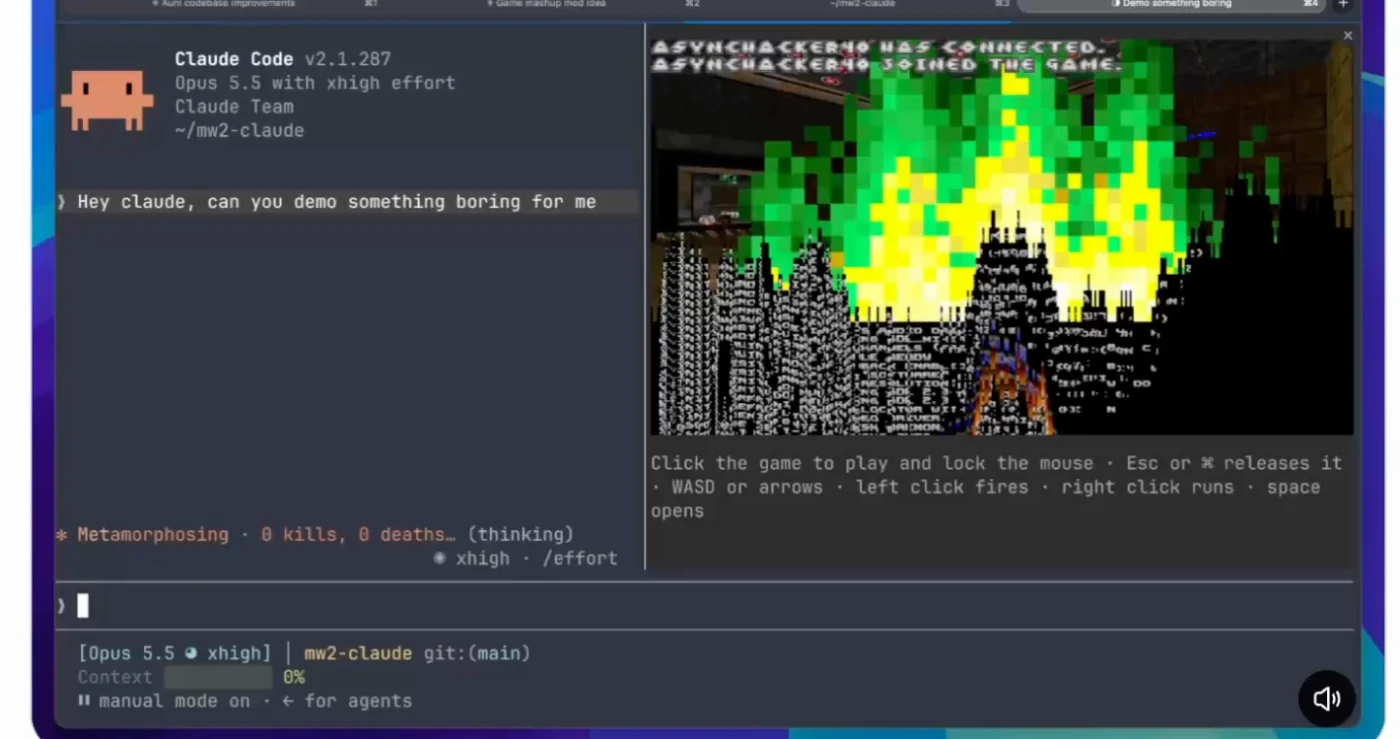Viewport: 1400px width, 739px height.
Task: Click the 'mw2-claude' repo name in status line
Action: (x=358, y=653)
